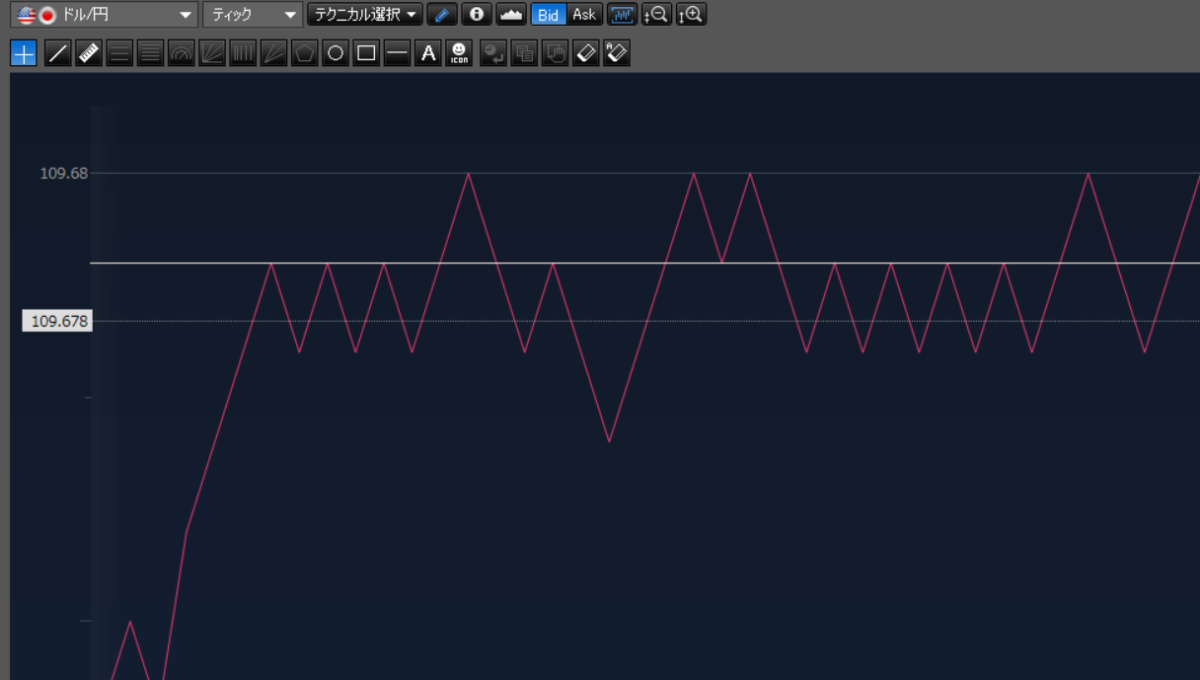The height and width of the screenshot is (680, 1200).
Task: Switch chart price to Bid
Action: (548, 15)
